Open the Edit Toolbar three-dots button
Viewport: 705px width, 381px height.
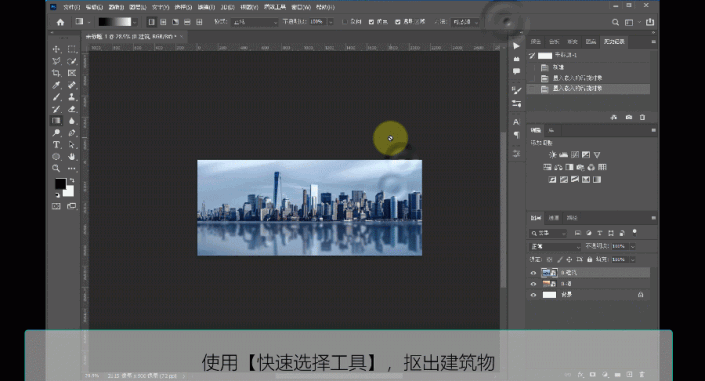coord(71,168)
